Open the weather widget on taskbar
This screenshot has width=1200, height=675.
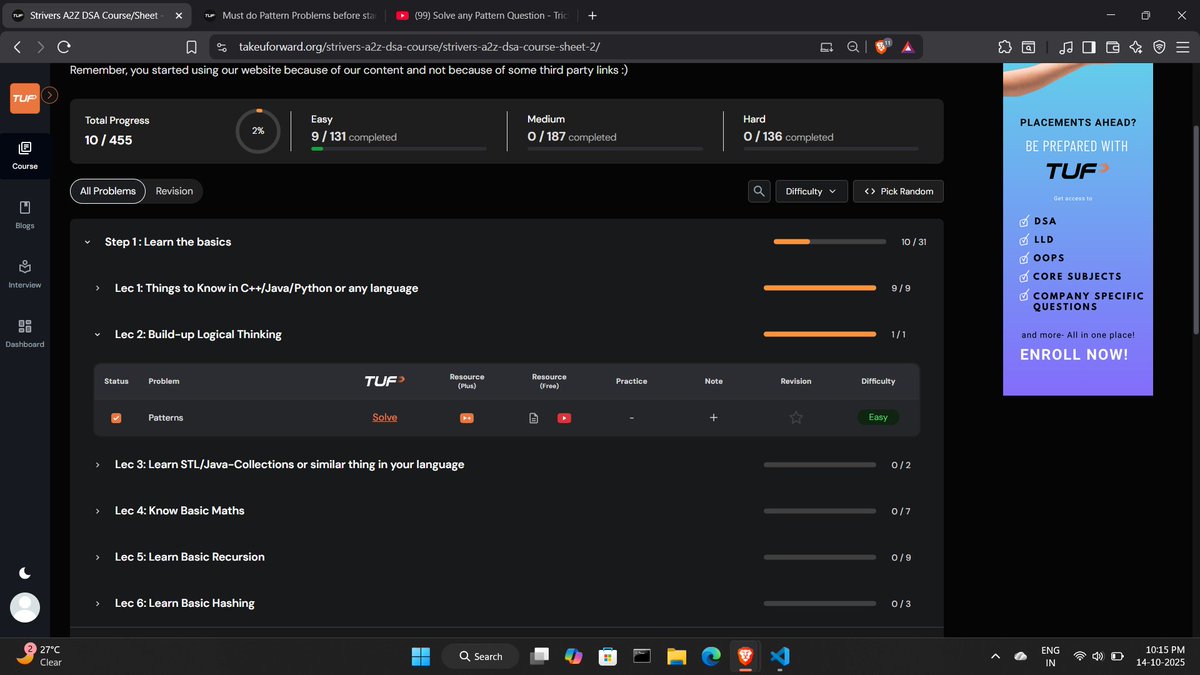coord(40,656)
